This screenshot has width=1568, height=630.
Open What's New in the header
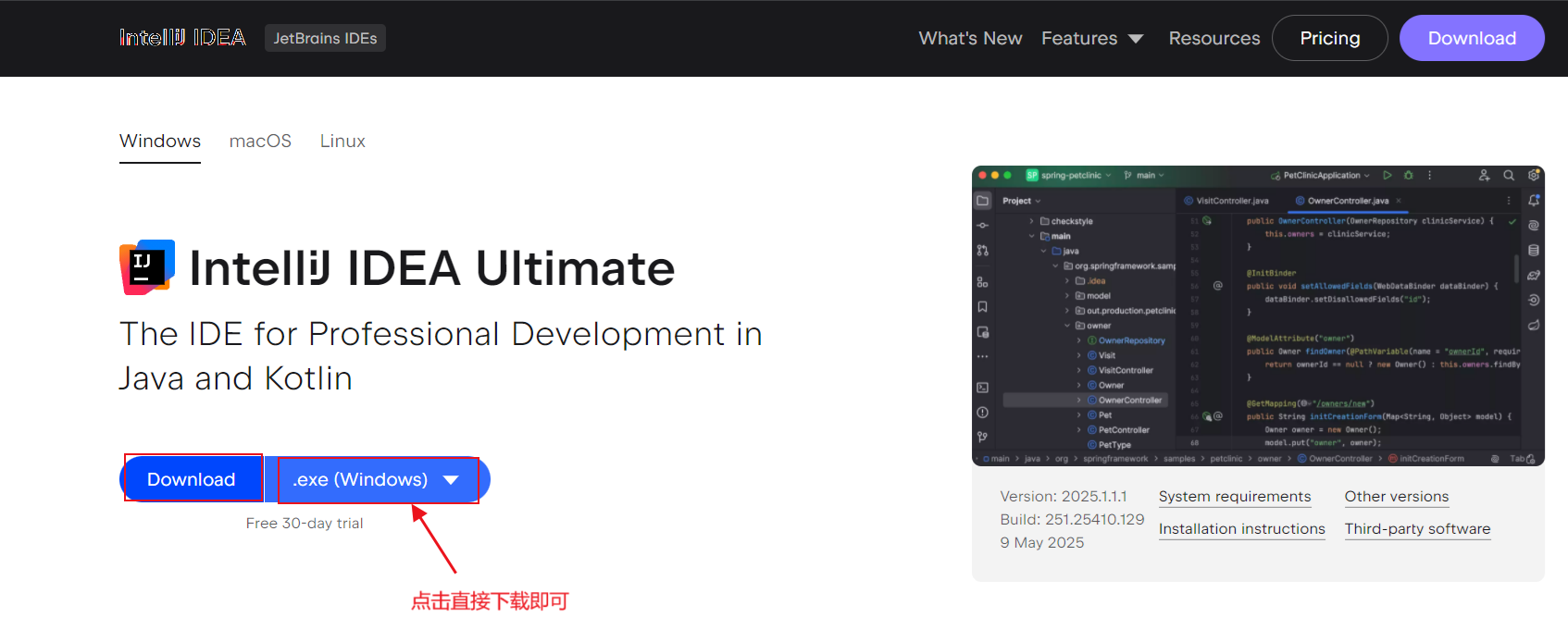[x=970, y=38]
